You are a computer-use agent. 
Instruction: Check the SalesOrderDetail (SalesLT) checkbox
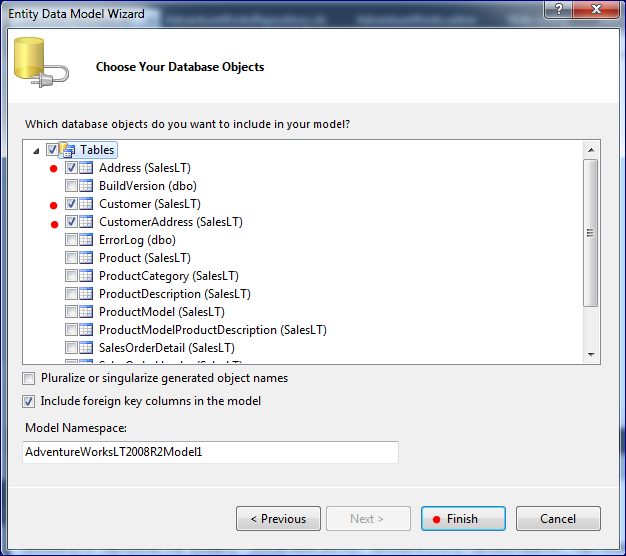point(71,347)
